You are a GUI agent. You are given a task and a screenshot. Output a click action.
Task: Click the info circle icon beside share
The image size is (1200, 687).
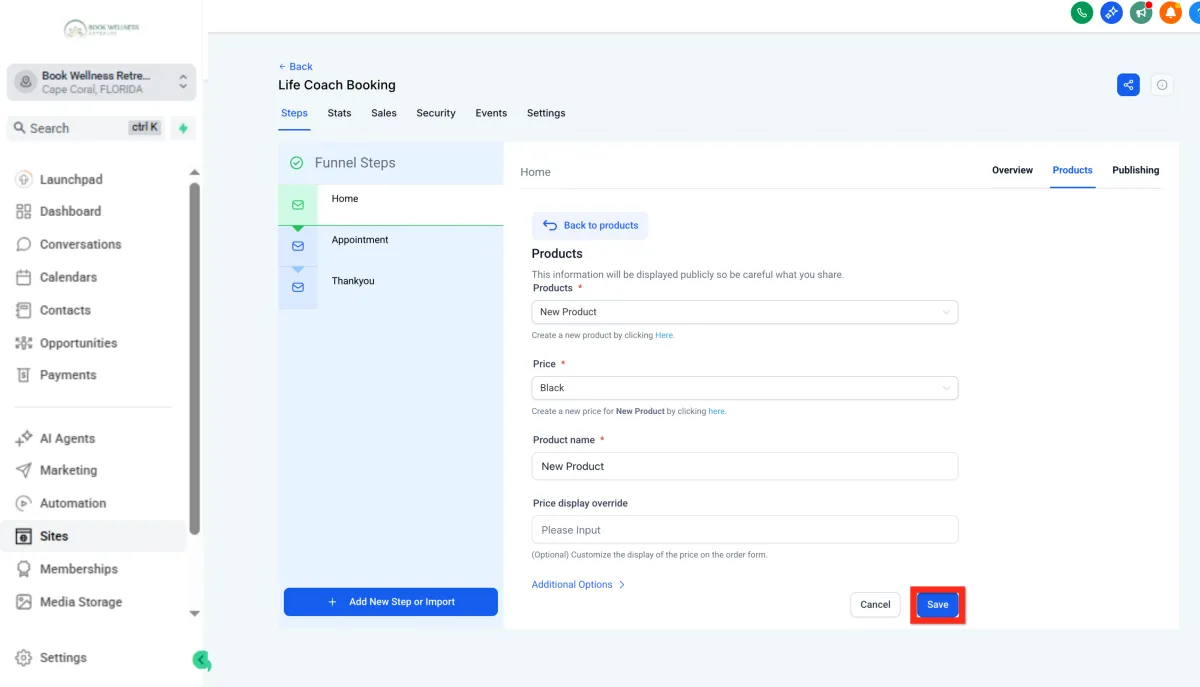(1162, 85)
